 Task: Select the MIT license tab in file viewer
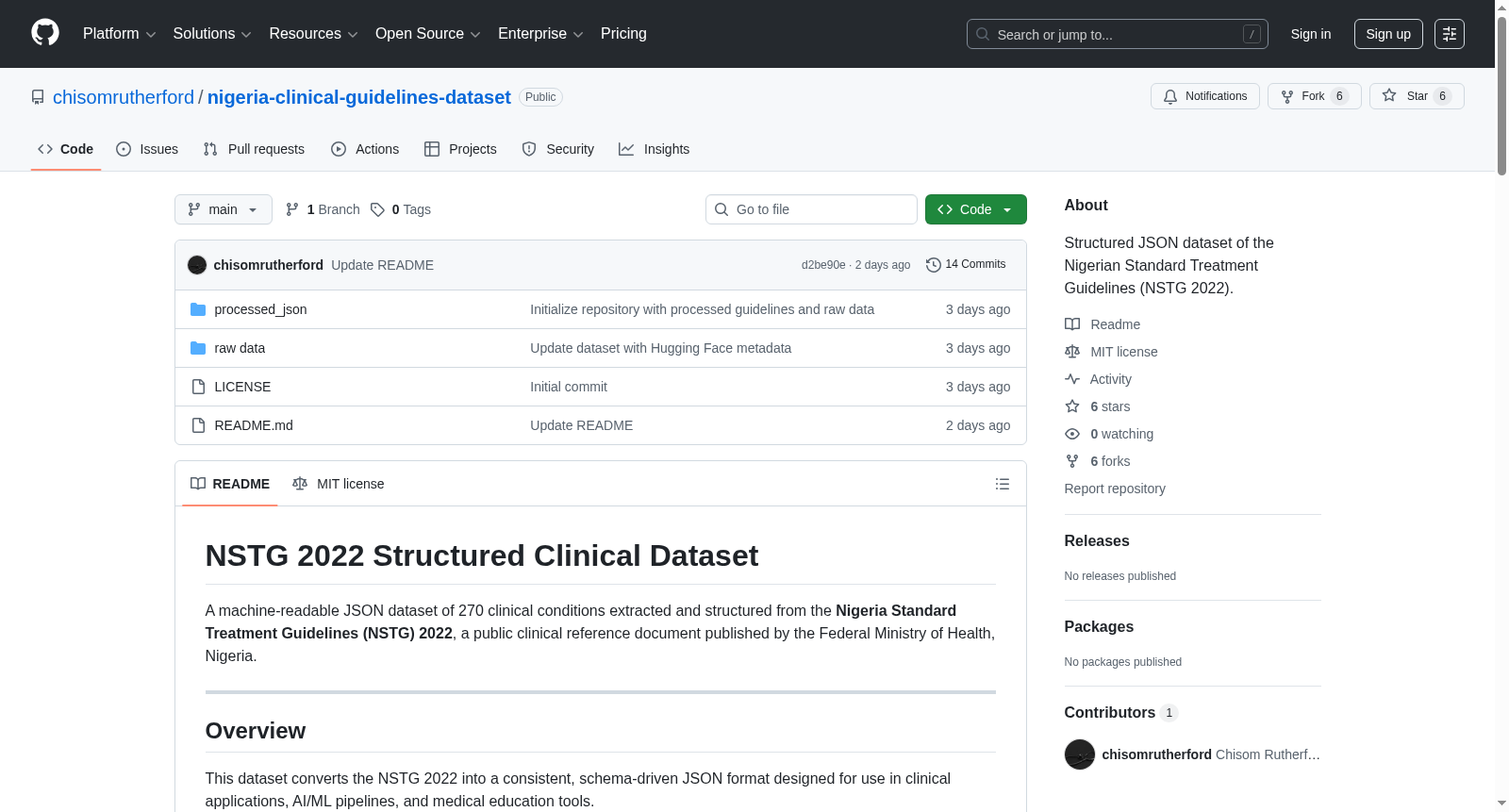(339, 484)
